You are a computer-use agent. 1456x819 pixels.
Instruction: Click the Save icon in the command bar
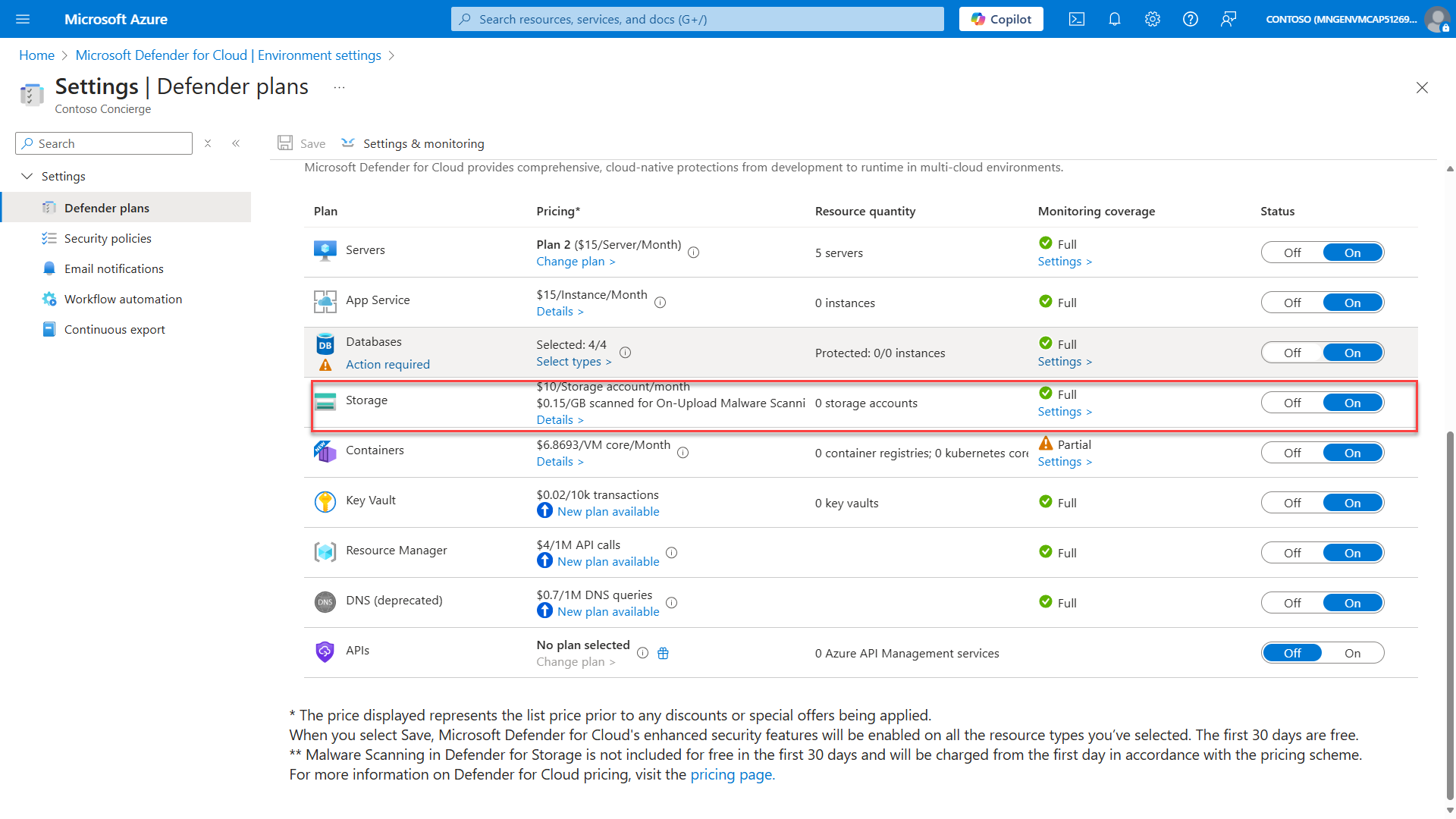point(300,143)
